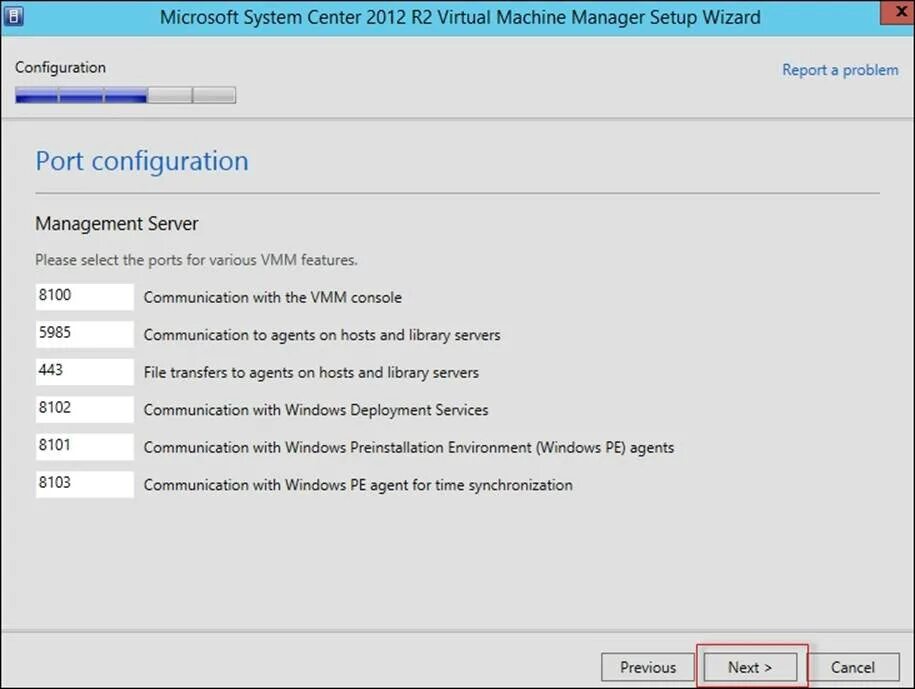Click the Management Server section label
This screenshot has height=689, width=915.
[117, 223]
